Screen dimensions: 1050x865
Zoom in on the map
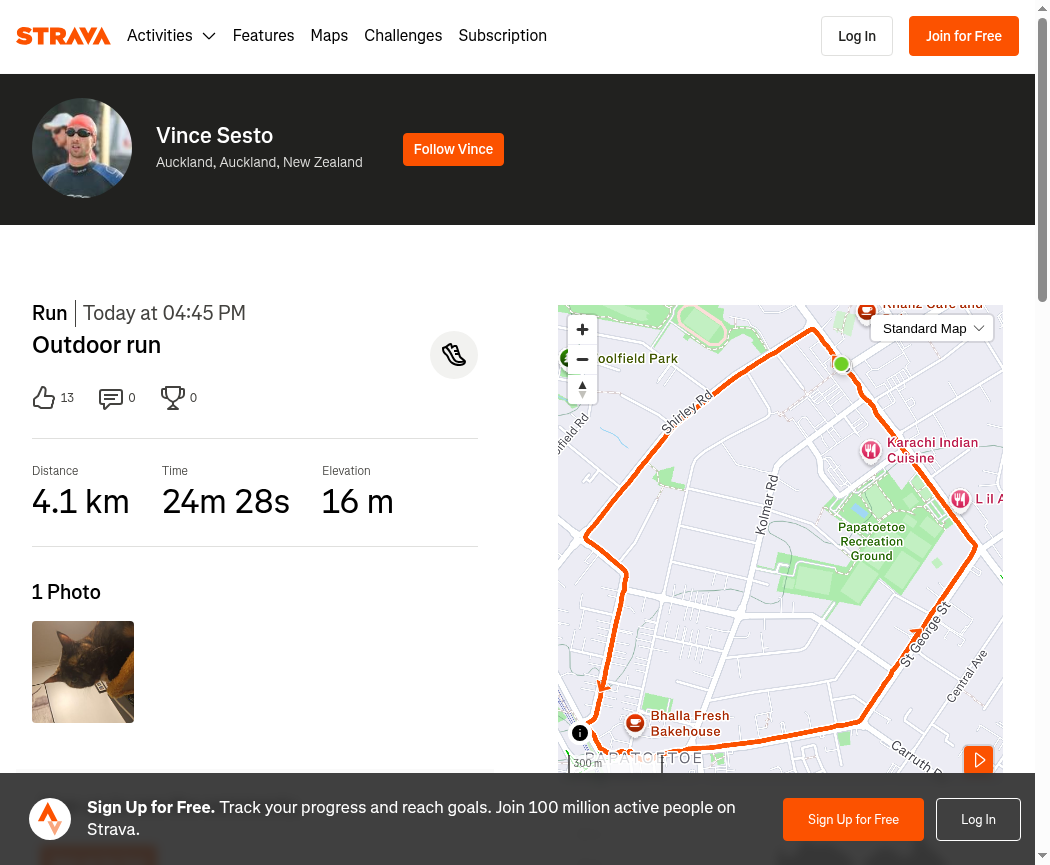[x=583, y=329]
